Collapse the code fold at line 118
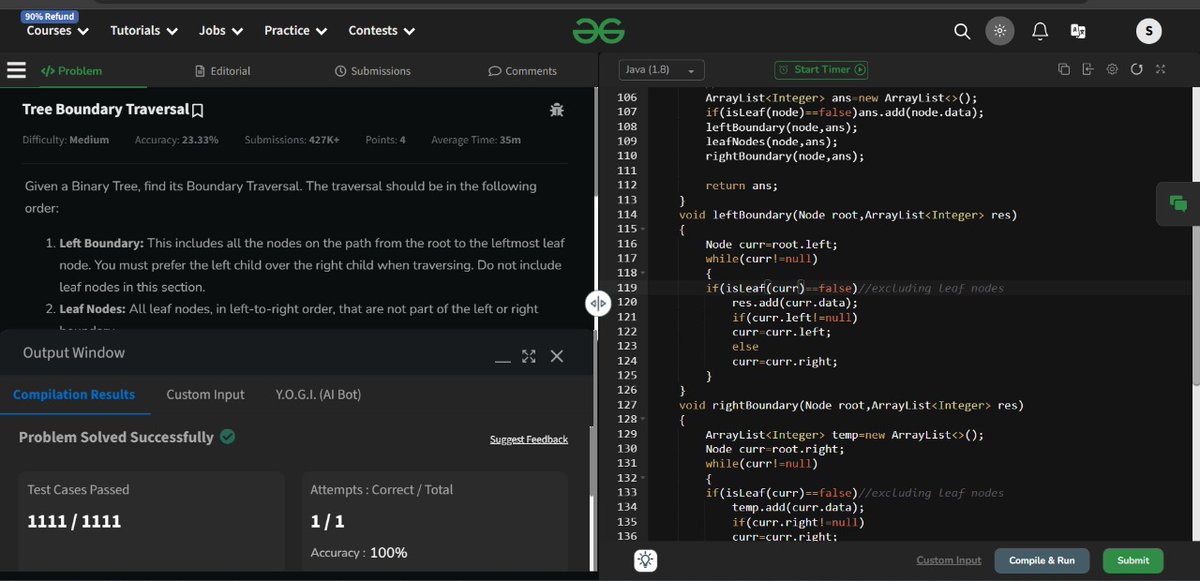 click(643, 273)
